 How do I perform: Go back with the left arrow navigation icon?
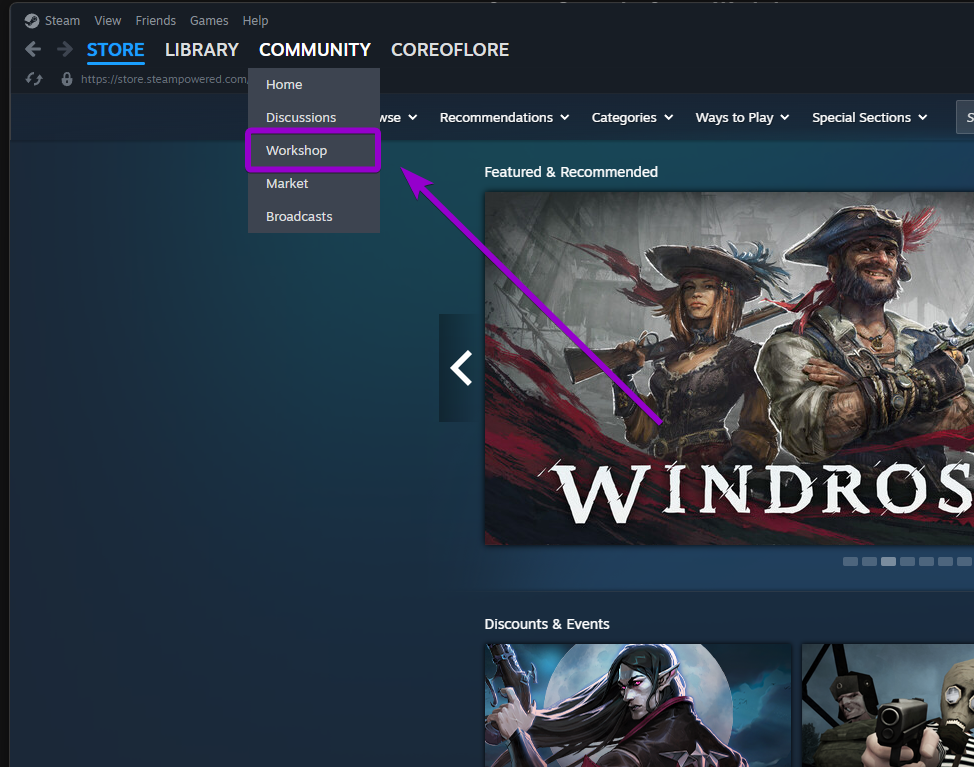click(33, 49)
